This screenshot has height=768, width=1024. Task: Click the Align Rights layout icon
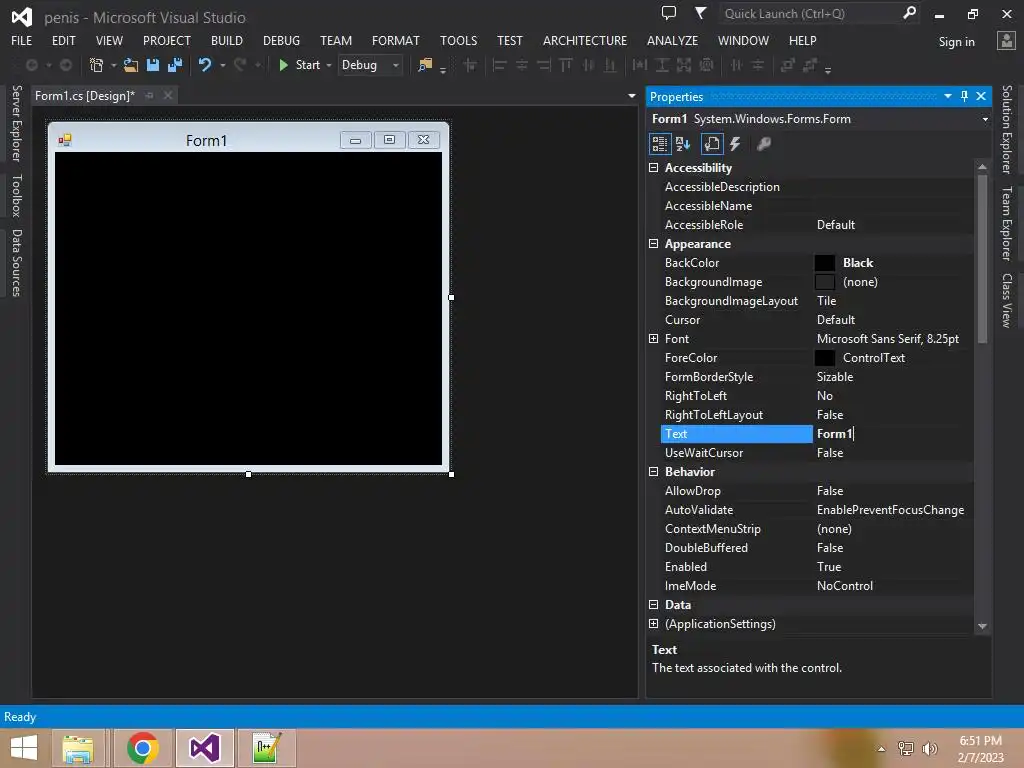544,65
